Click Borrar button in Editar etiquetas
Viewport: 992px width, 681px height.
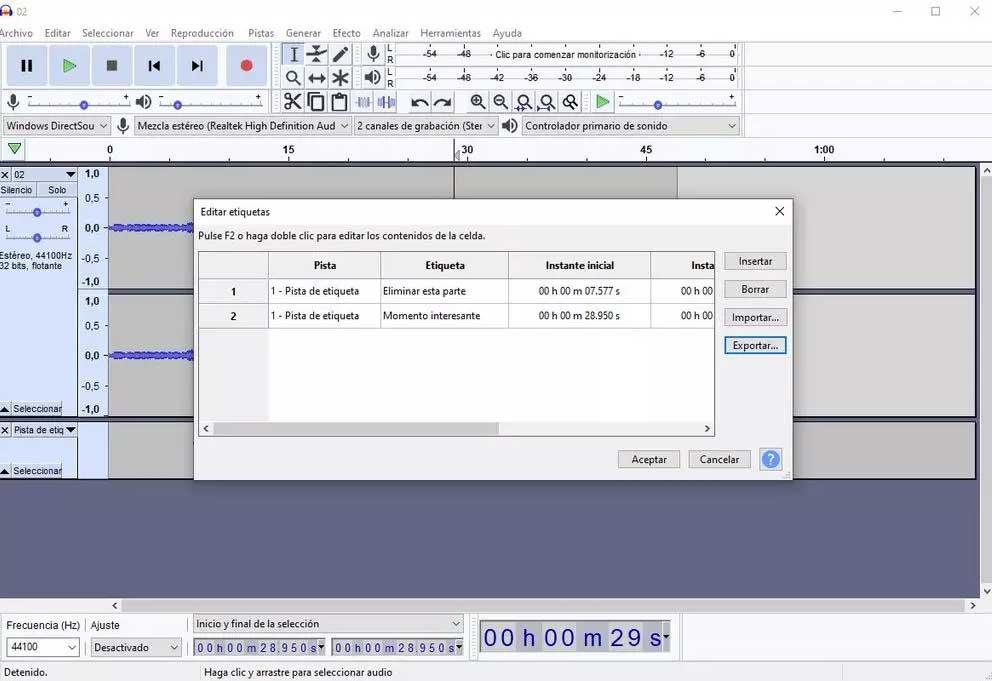[755, 289]
